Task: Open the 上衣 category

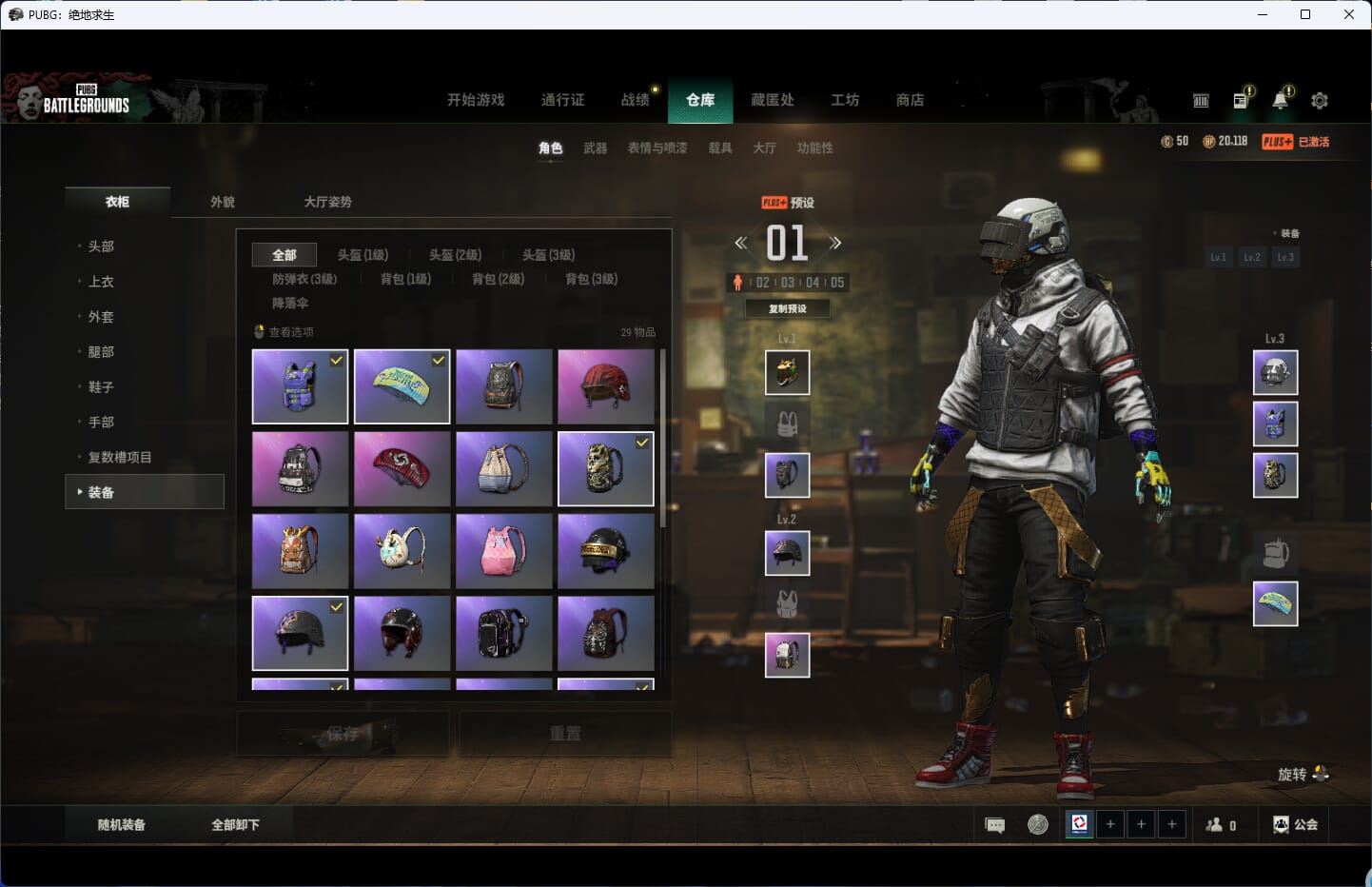Action: coord(101,282)
